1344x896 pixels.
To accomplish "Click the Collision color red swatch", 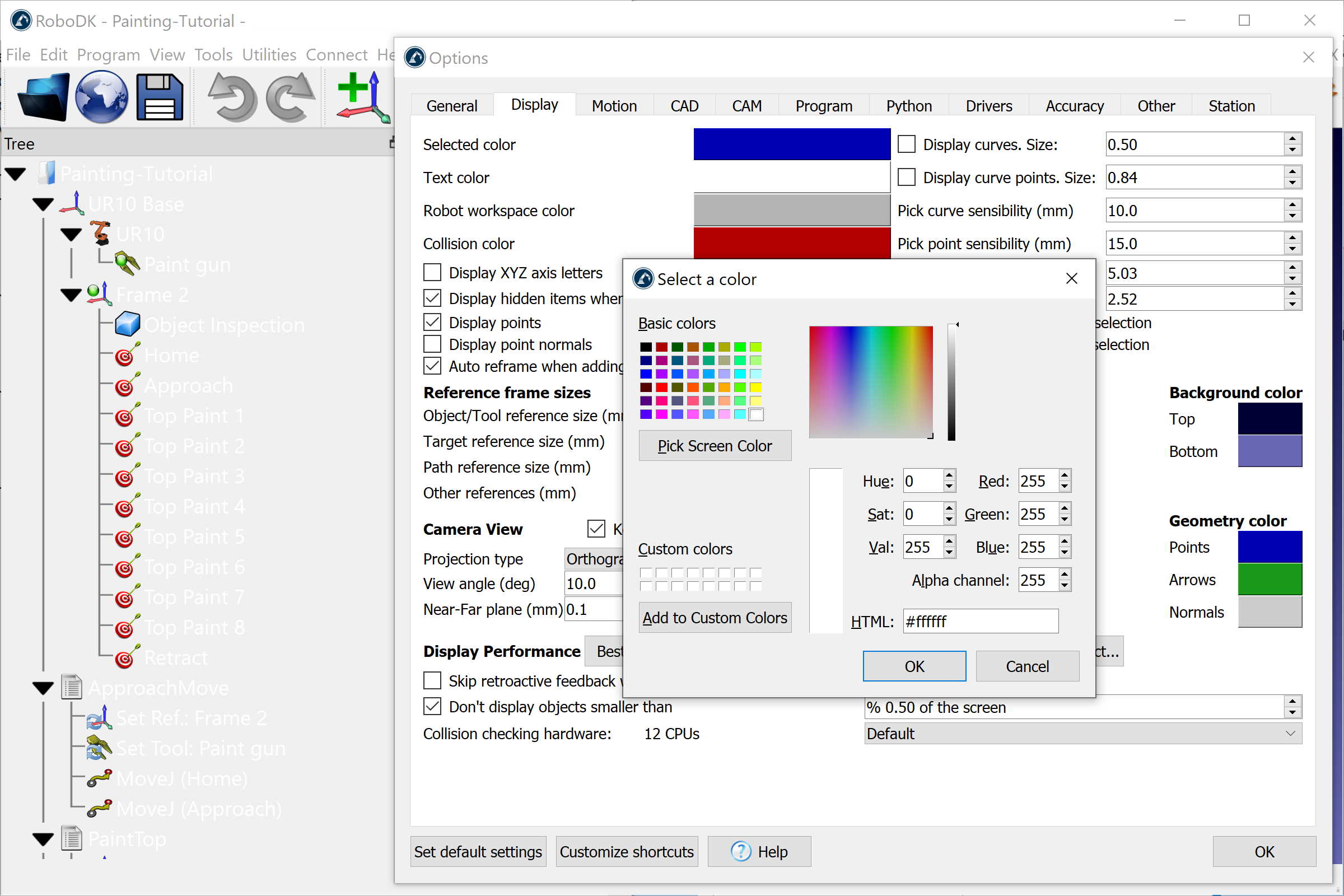I will (791, 244).
